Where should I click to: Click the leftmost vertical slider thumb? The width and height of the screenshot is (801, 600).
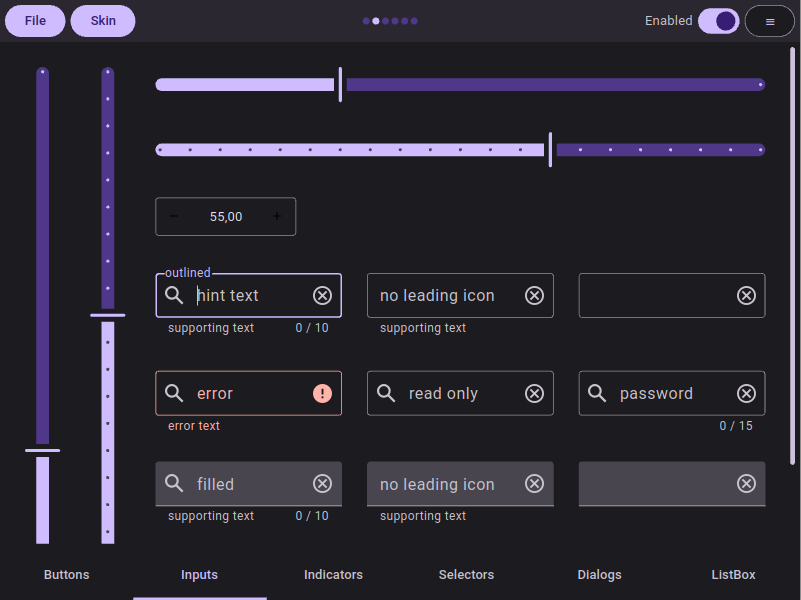pos(42,450)
